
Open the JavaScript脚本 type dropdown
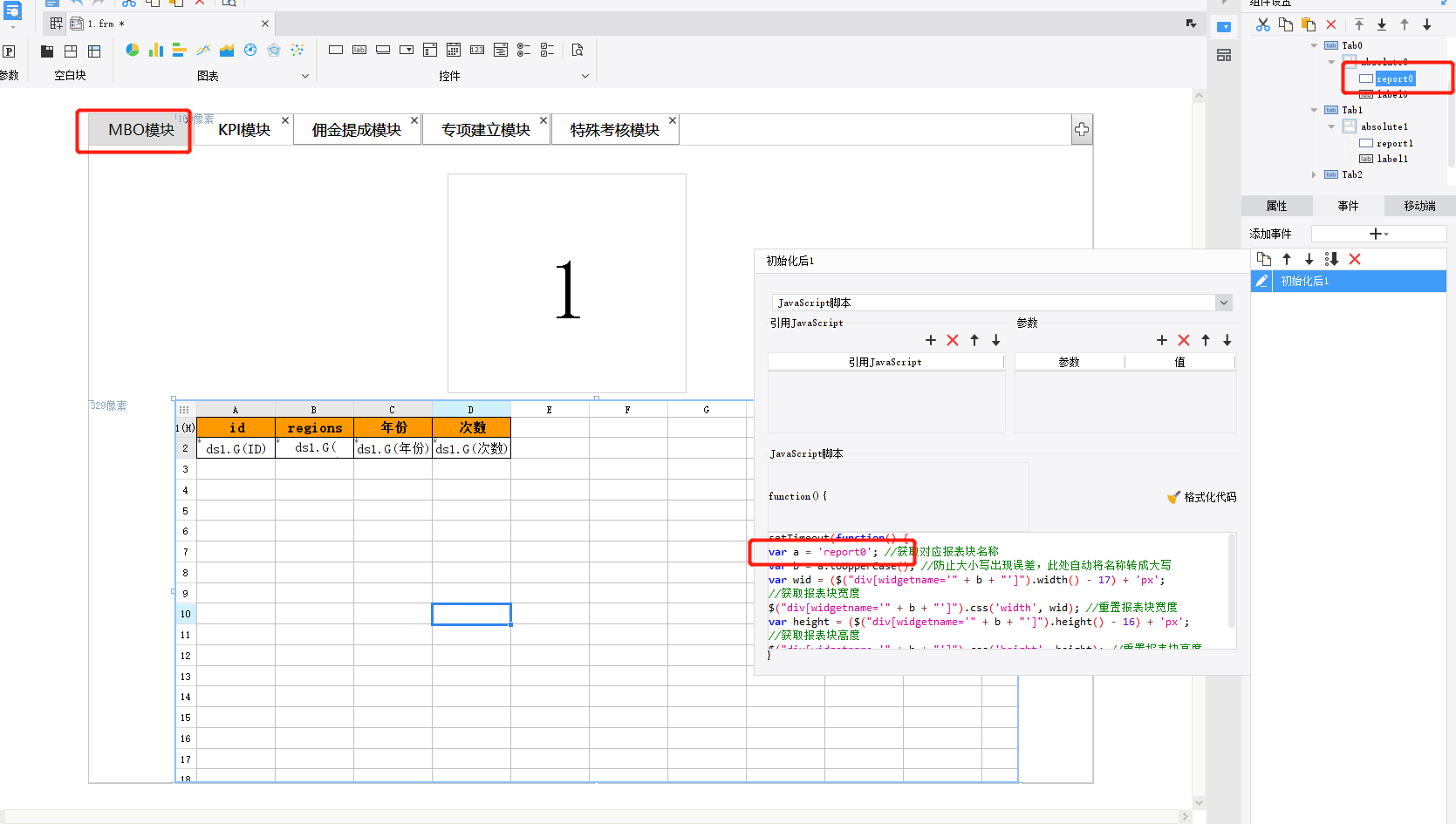1224,303
